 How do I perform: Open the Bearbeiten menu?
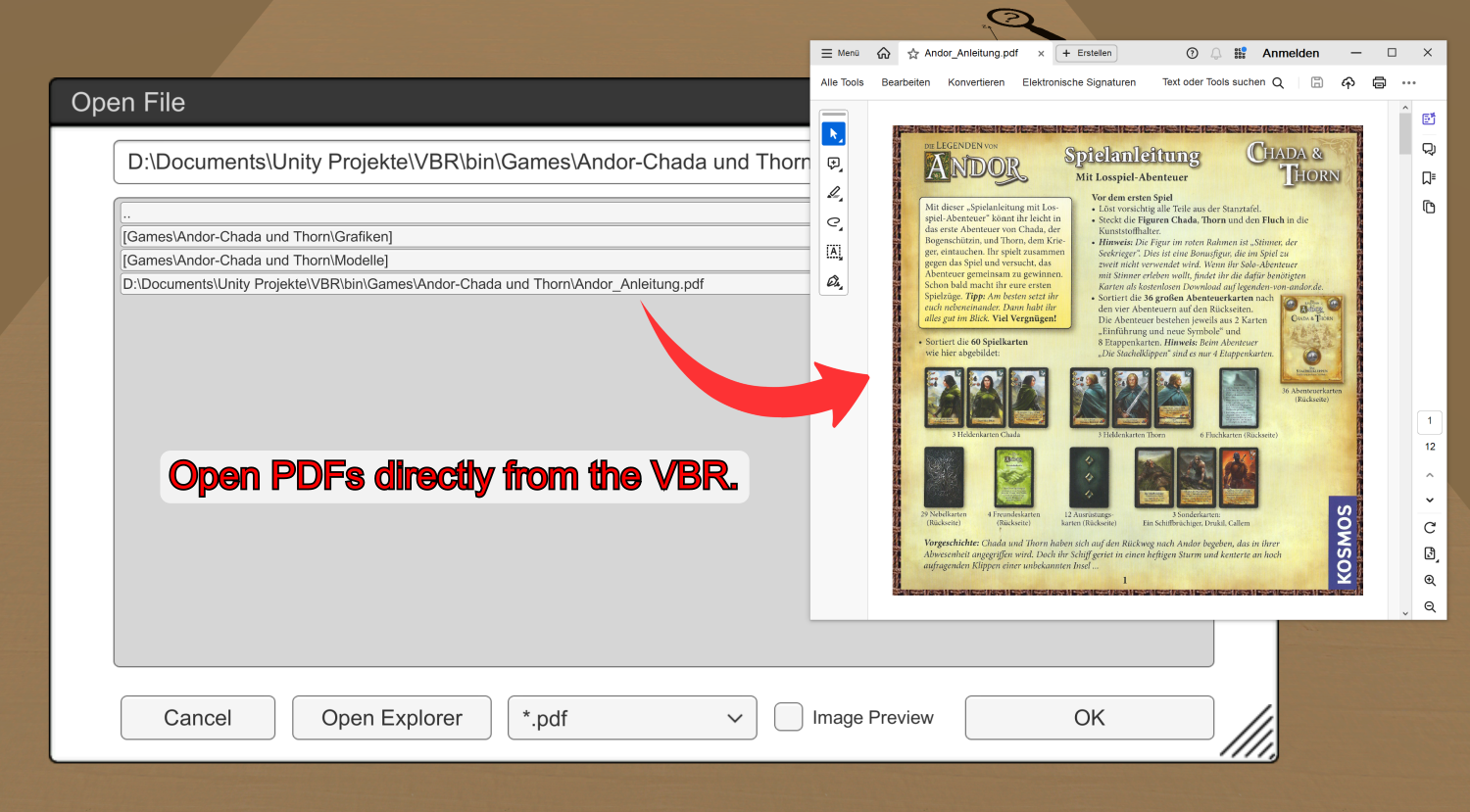click(906, 82)
